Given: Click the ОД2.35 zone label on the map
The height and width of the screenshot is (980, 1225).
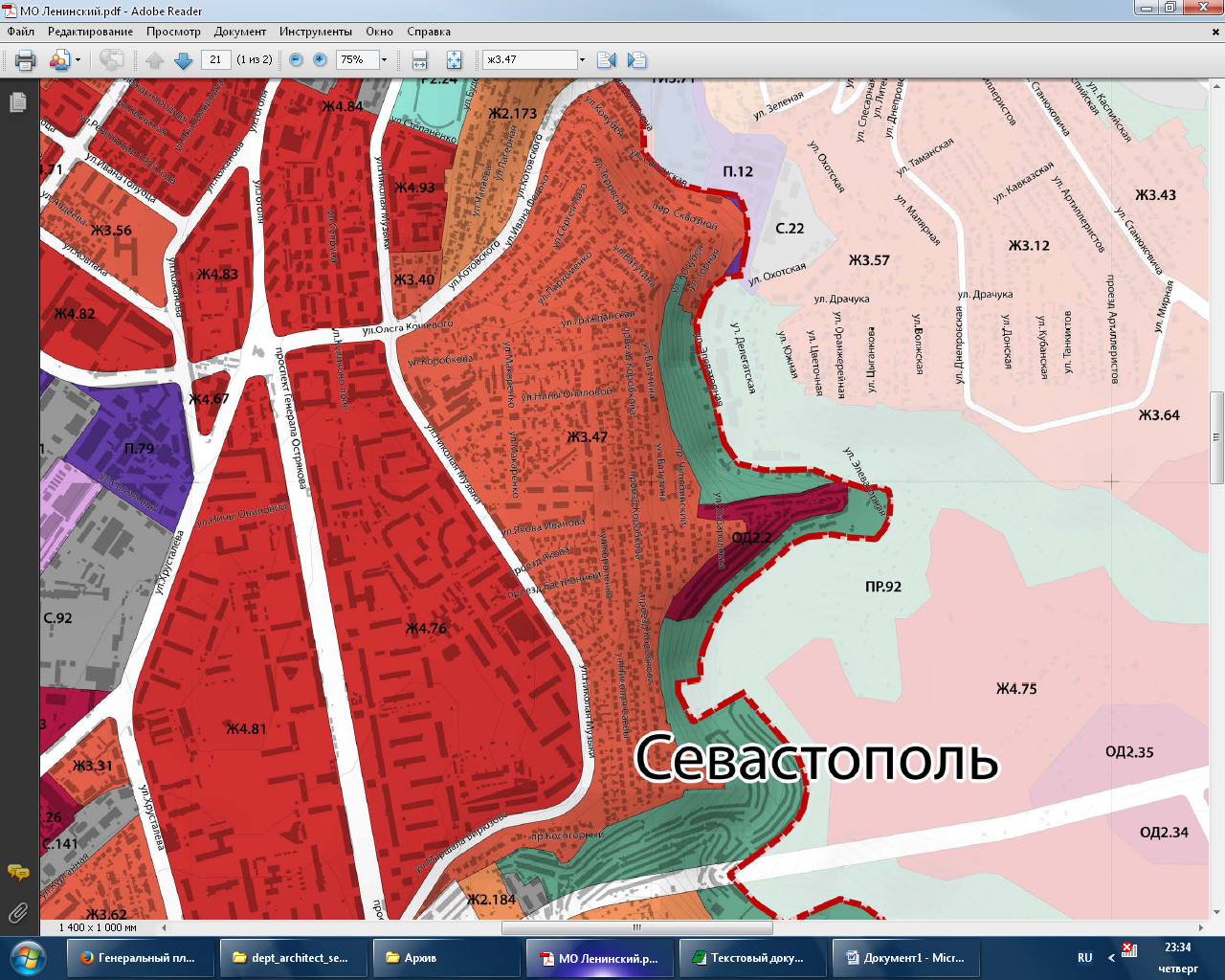Looking at the screenshot, I should 1129,752.
